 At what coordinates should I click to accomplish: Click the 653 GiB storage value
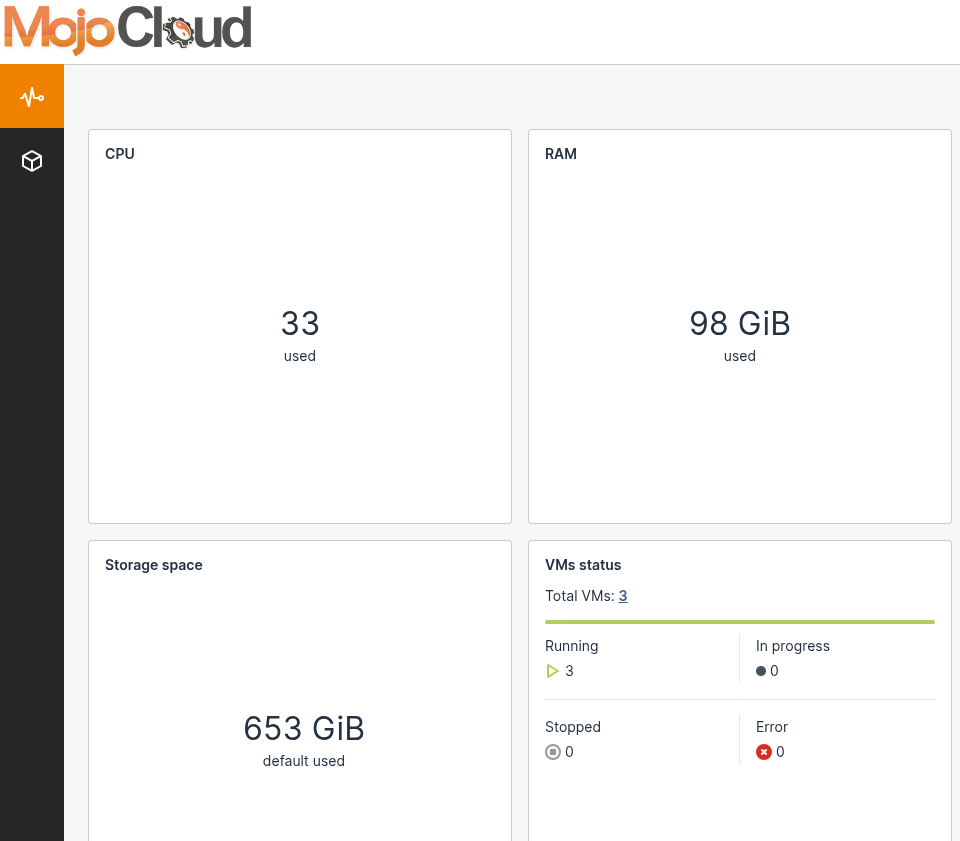(304, 728)
